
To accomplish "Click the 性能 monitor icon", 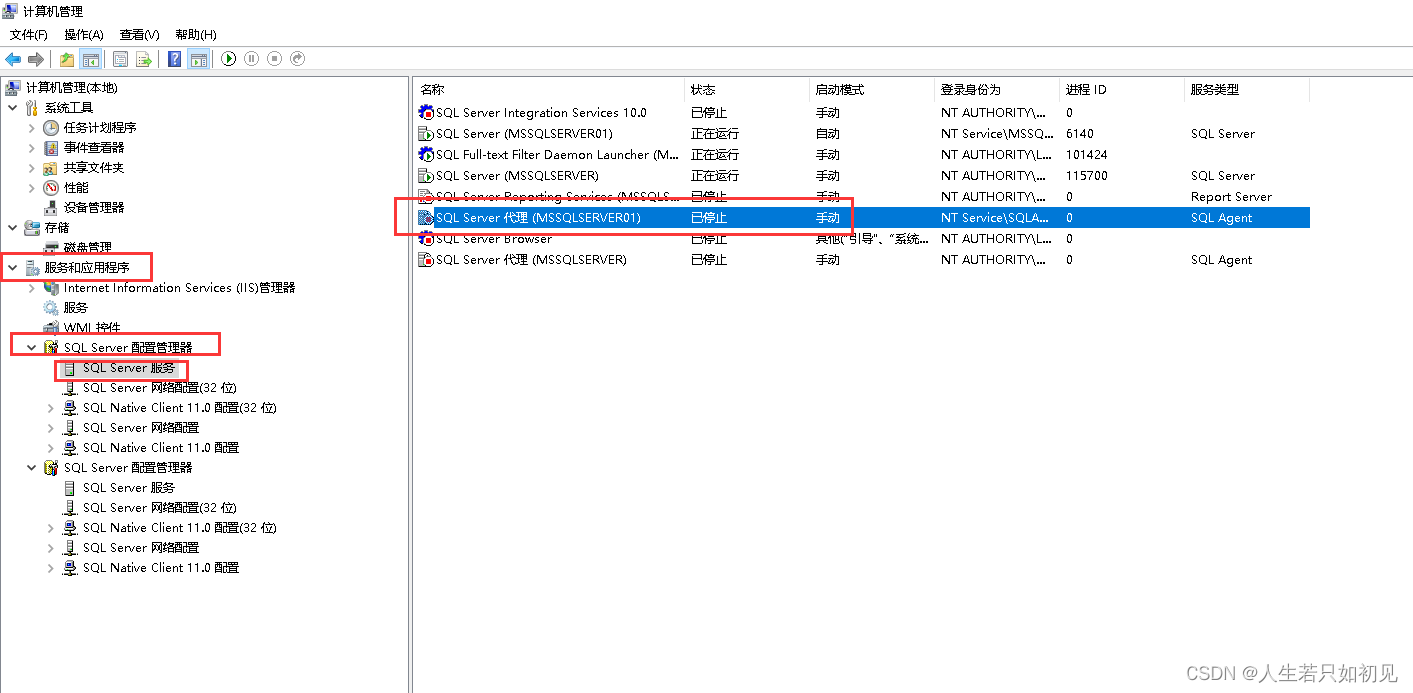I will [x=52, y=188].
